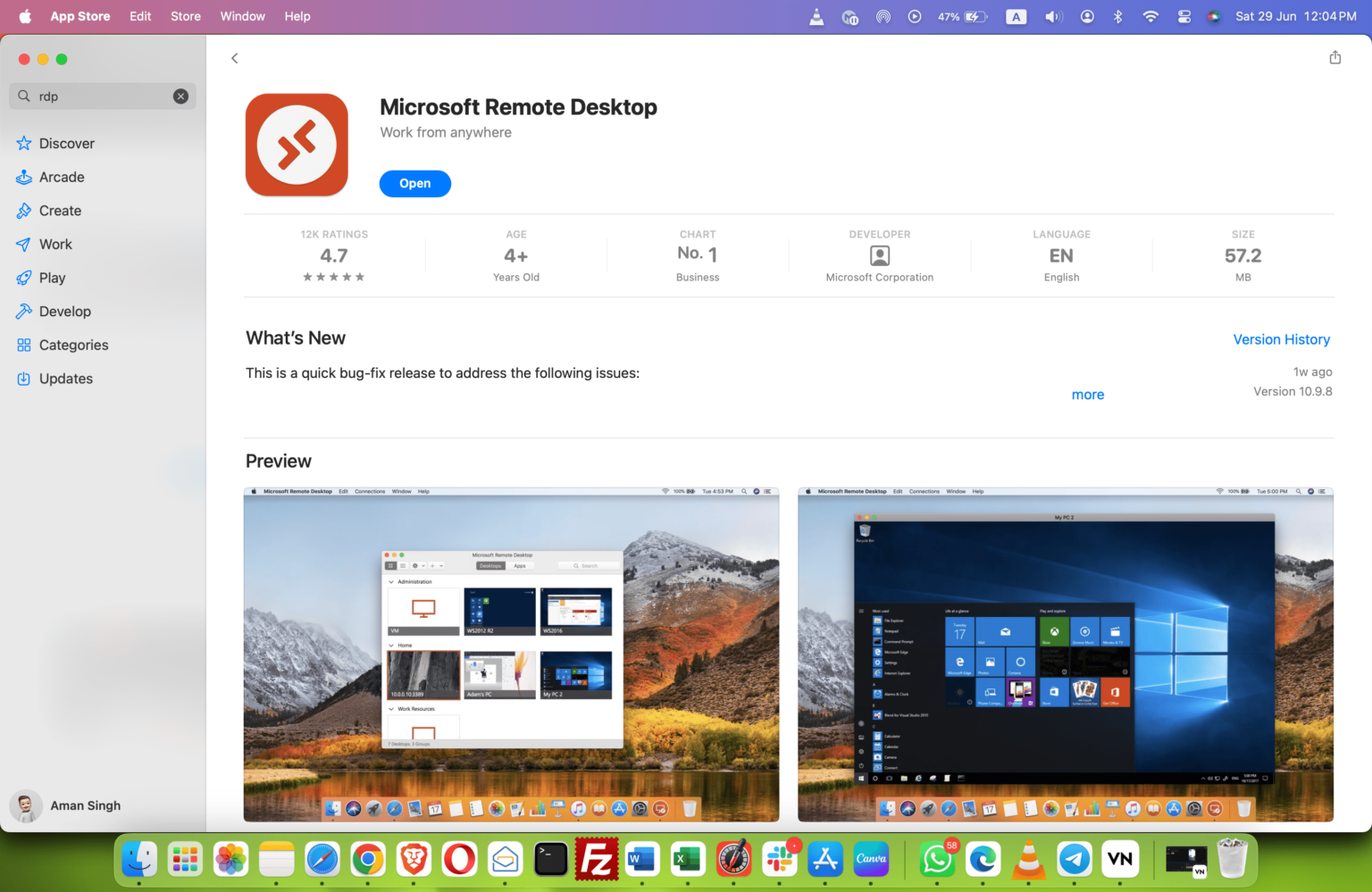Viewport: 1372px width, 892px height.
Task: Open Aman Singh's account profile
Action: 85,805
